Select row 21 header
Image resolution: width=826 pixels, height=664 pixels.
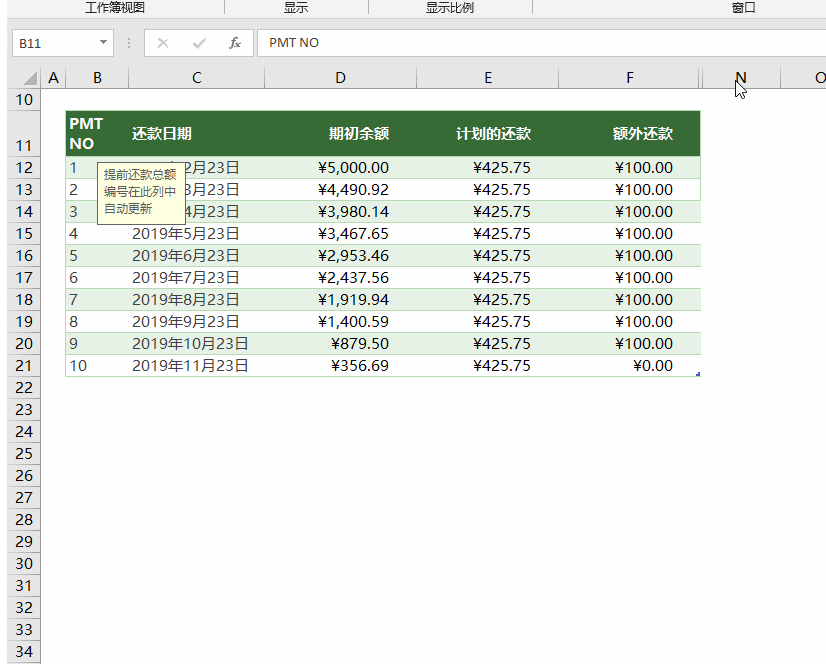point(24,366)
